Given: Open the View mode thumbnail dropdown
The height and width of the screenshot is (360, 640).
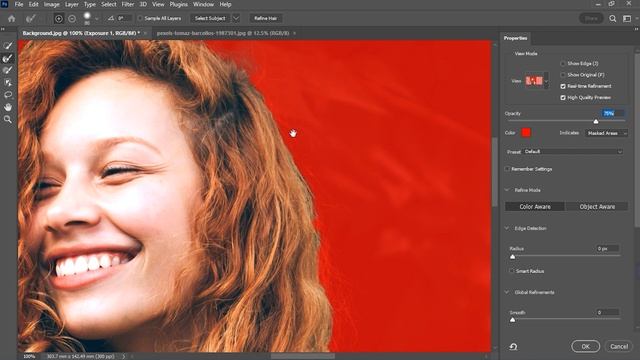Looking at the screenshot, I should point(547,81).
